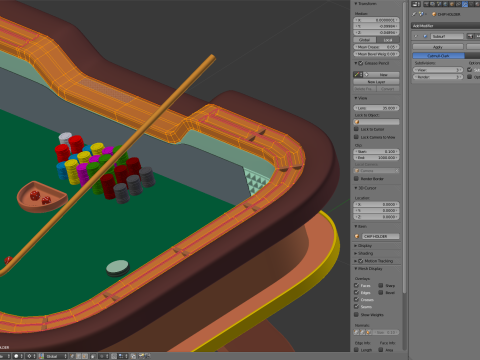Adjust the Mean Crease slider
This screenshot has height=360, width=480.
click(376, 47)
